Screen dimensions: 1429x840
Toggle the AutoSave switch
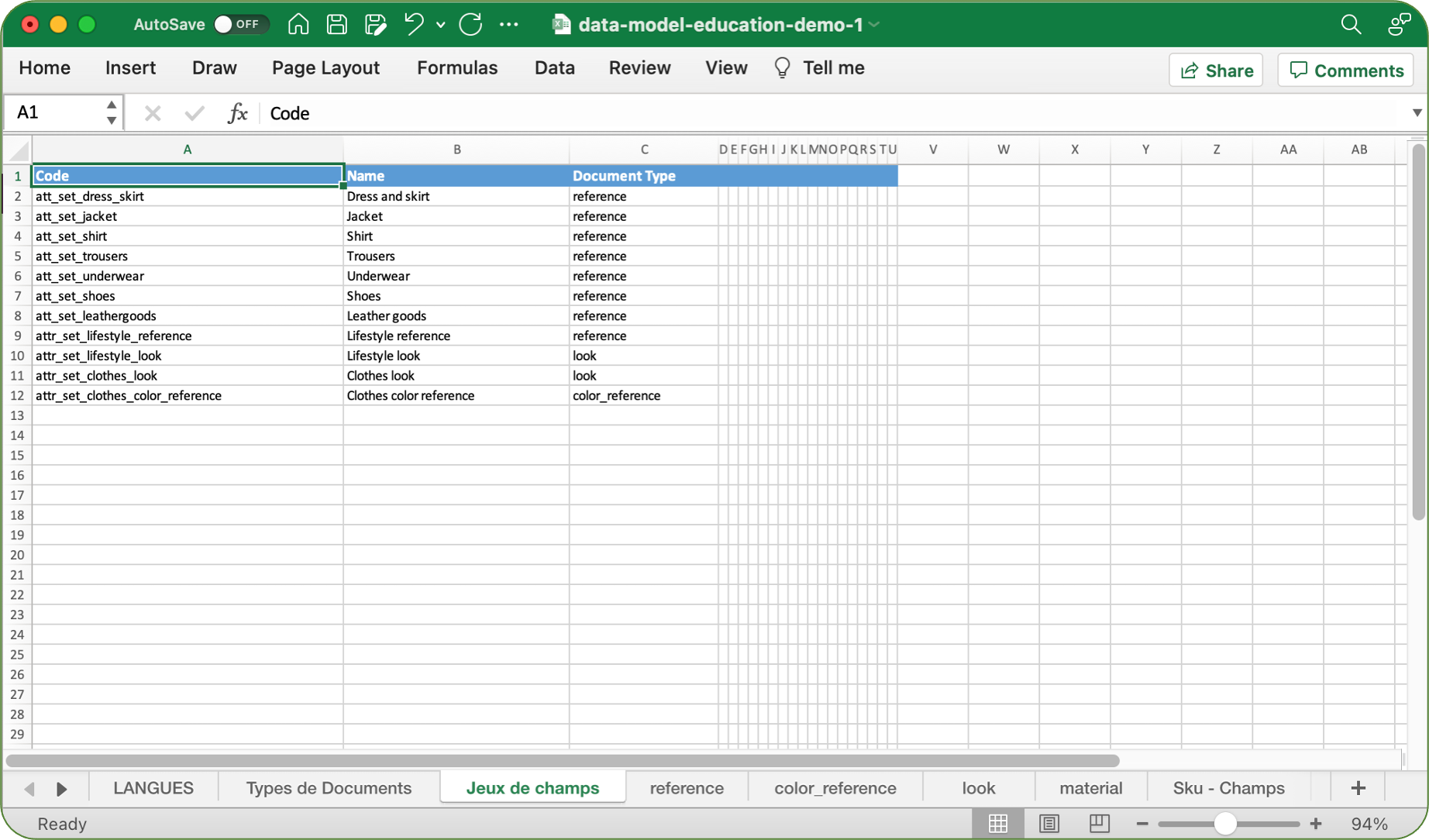(241, 25)
